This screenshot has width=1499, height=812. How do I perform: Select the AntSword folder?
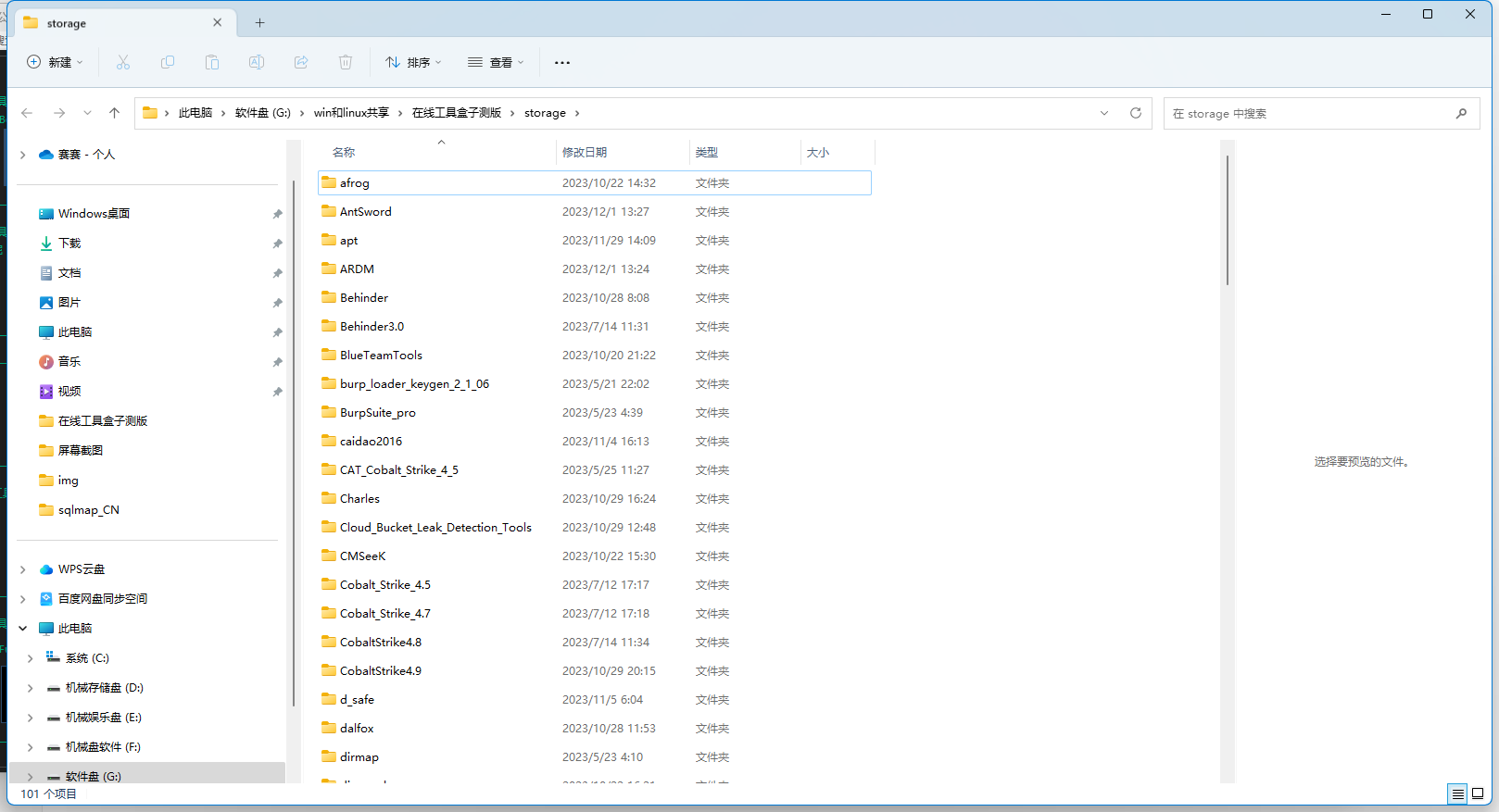point(595,212)
